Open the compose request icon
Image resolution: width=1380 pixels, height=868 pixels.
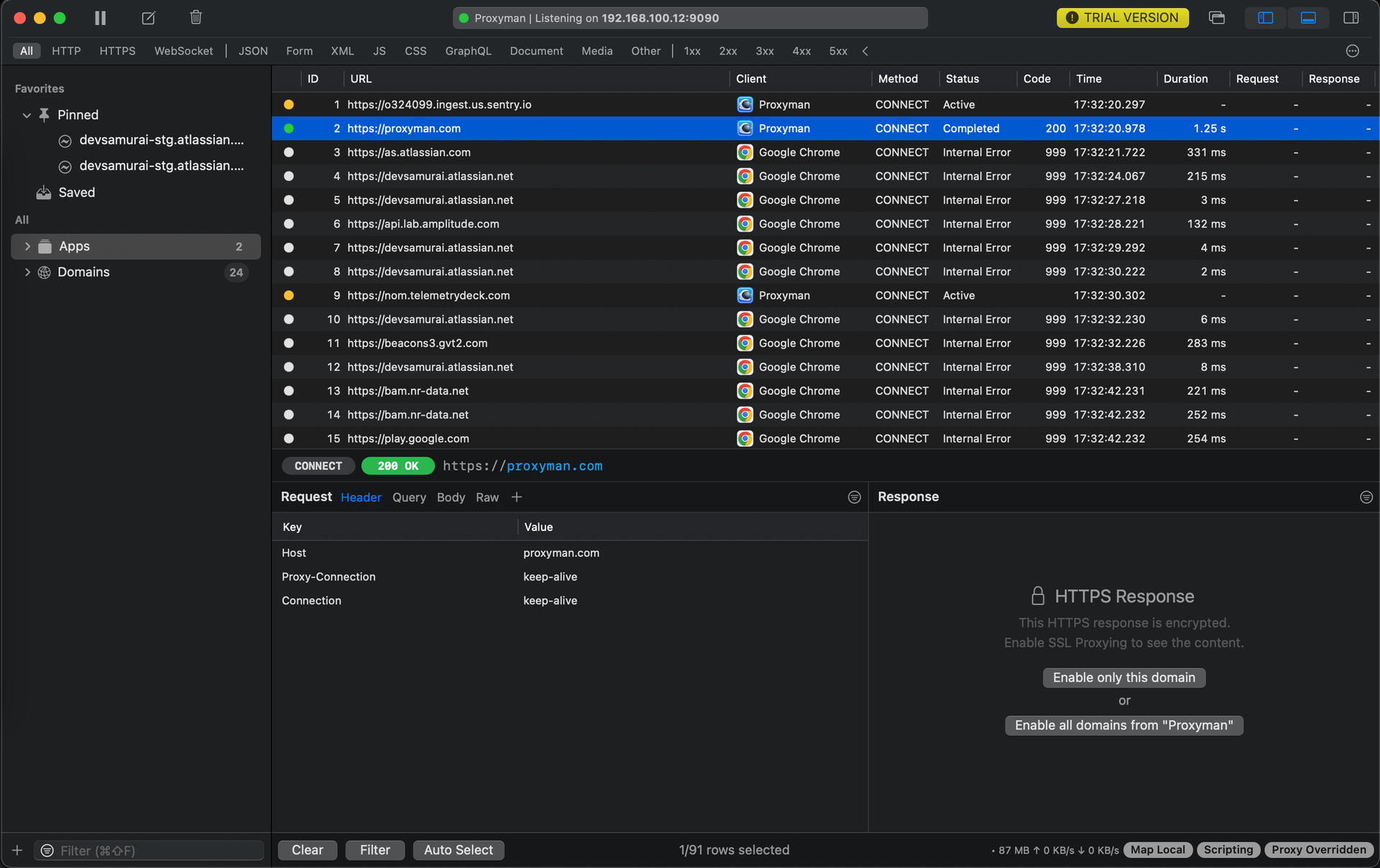click(x=149, y=18)
